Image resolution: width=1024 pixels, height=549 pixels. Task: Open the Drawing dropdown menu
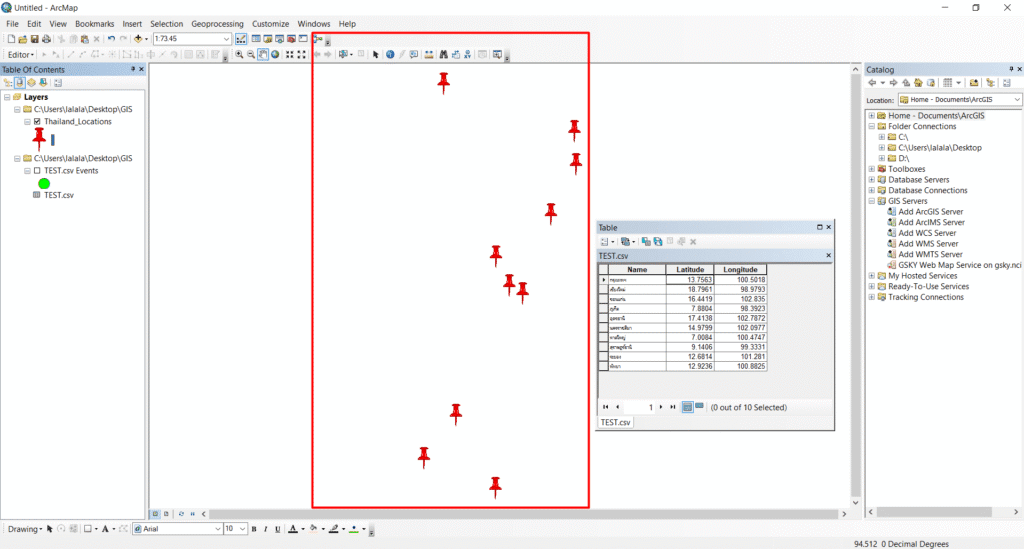tap(25, 529)
